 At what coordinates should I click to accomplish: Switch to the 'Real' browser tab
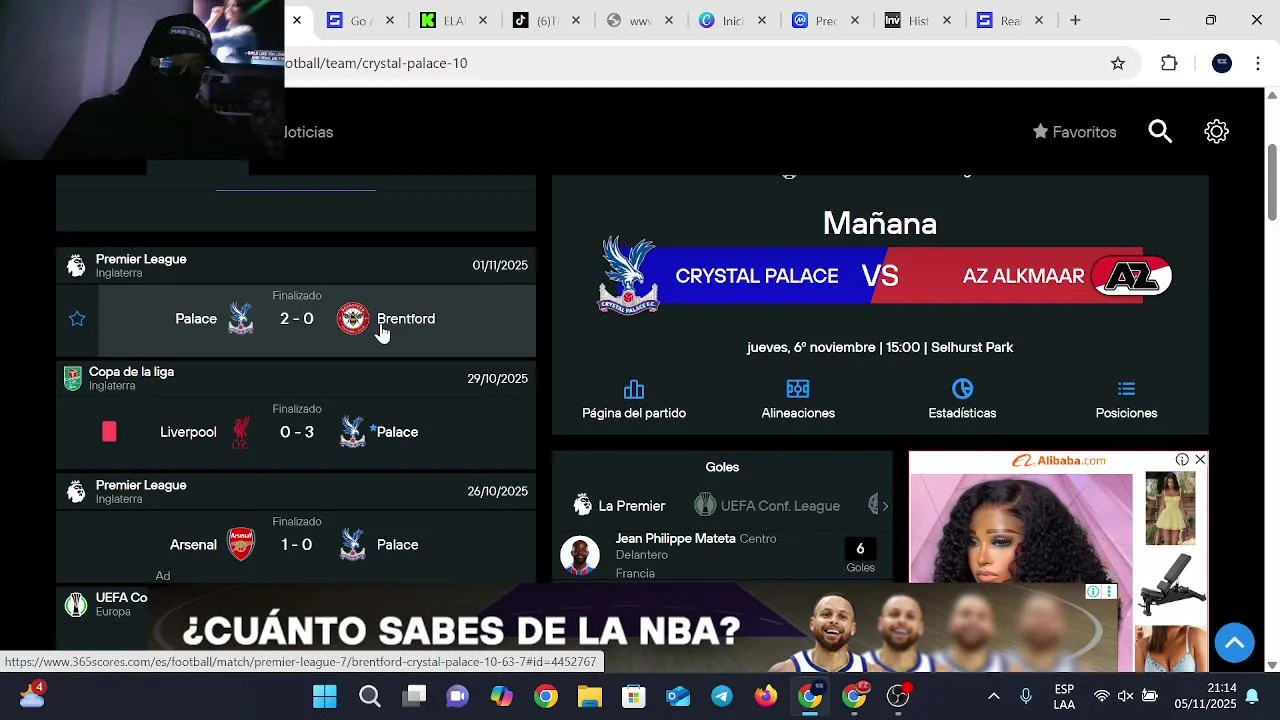tap(1006, 20)
